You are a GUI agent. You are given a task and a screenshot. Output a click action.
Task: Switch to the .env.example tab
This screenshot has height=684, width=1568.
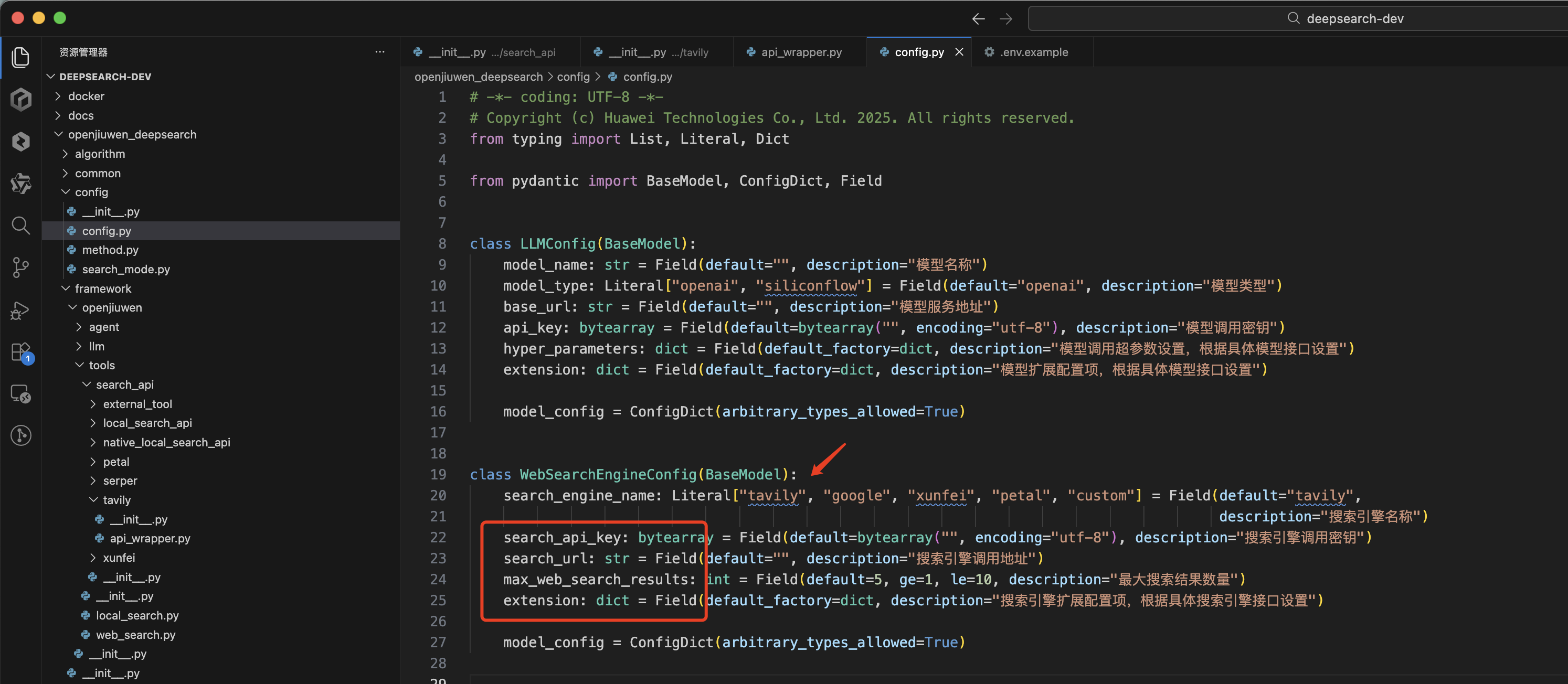tap(1033, 52)
